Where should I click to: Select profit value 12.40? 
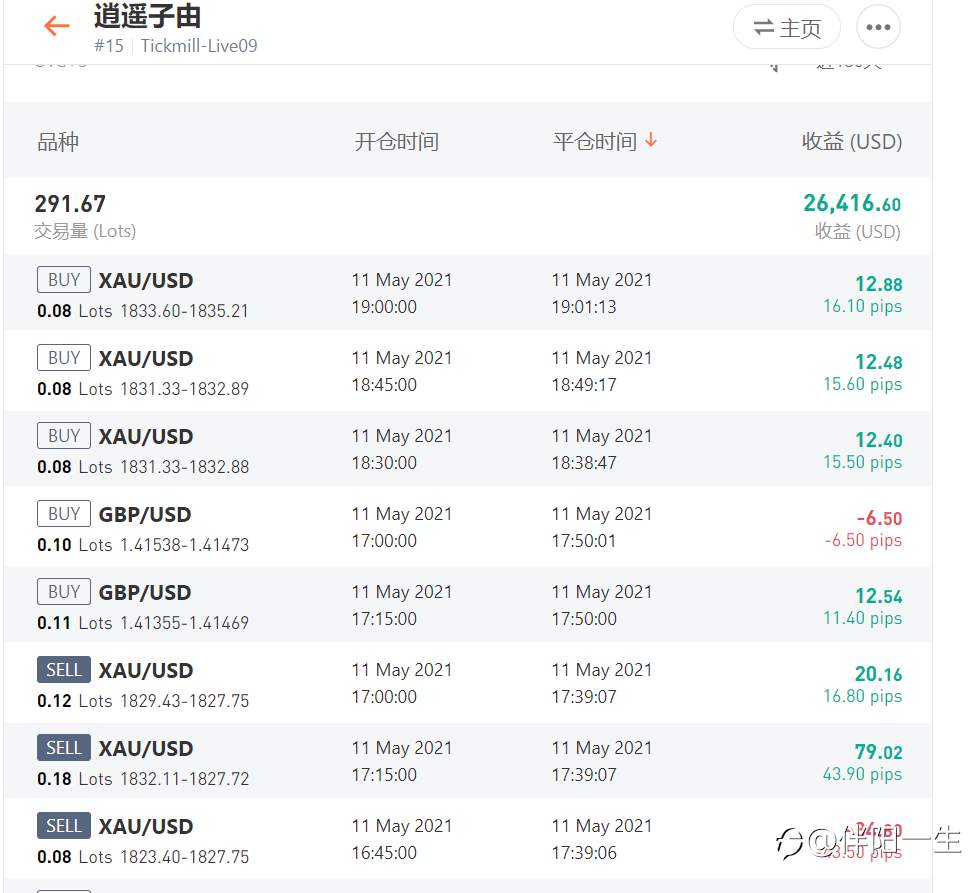point(879,441)
